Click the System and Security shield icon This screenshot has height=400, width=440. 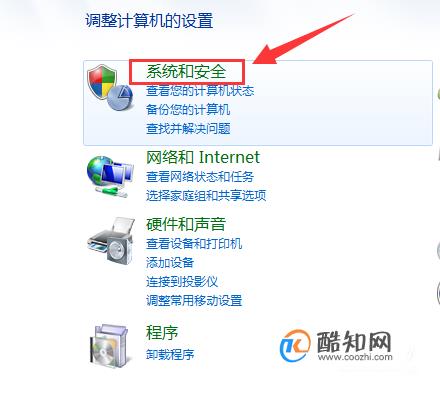[x=110, y=88]
